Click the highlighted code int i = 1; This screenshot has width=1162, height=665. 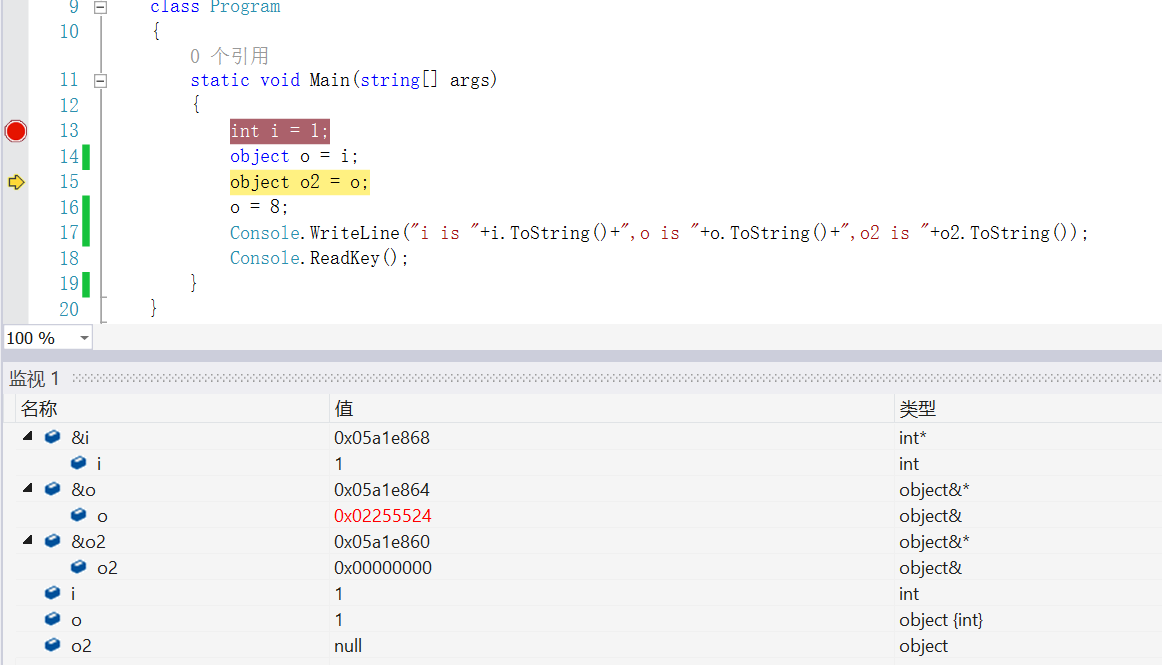[x=279, y=131]
